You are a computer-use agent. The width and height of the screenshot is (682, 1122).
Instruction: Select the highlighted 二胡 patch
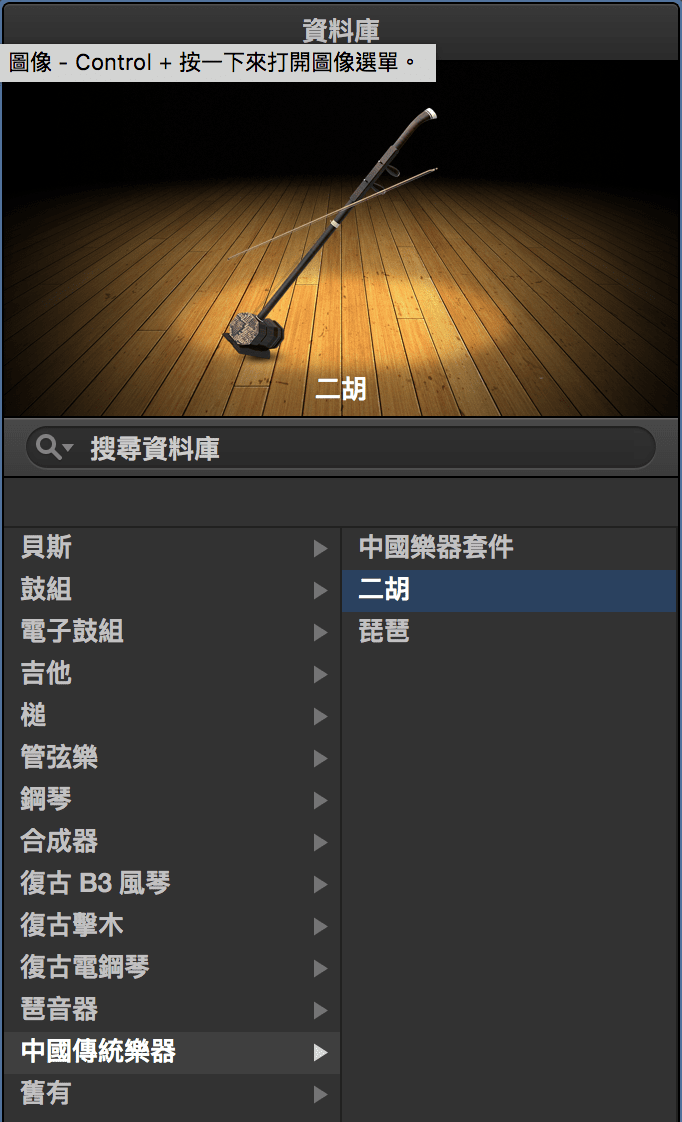[509, 590]
